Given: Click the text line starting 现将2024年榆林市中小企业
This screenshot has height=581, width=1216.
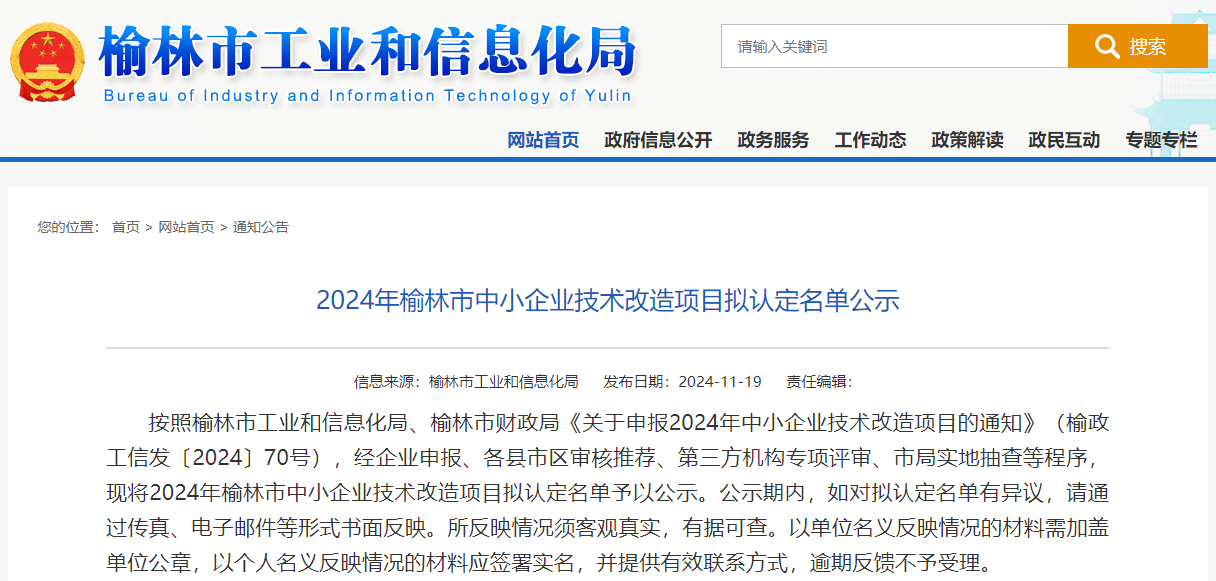Looking at the screenshot, I should pyautogui.click(x=608, y=493).
